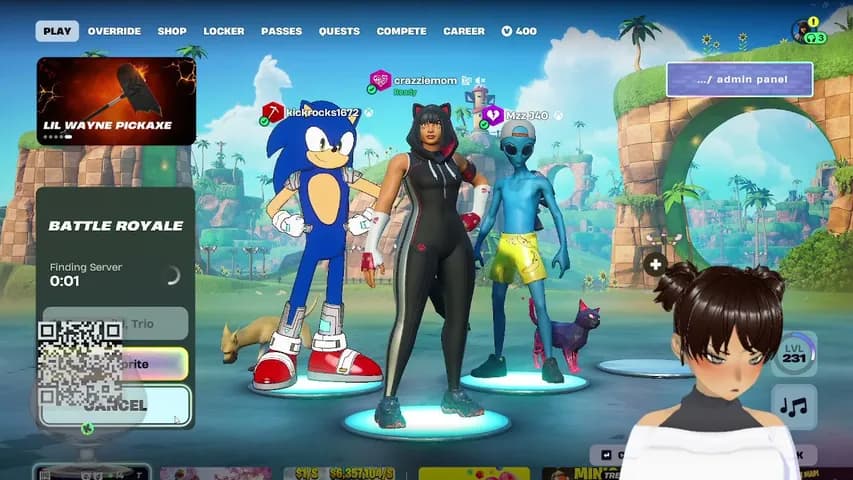The image size is (853, 480).
Task: Open the yellow island tile in bottom row
Action: [x=474, y=473]
